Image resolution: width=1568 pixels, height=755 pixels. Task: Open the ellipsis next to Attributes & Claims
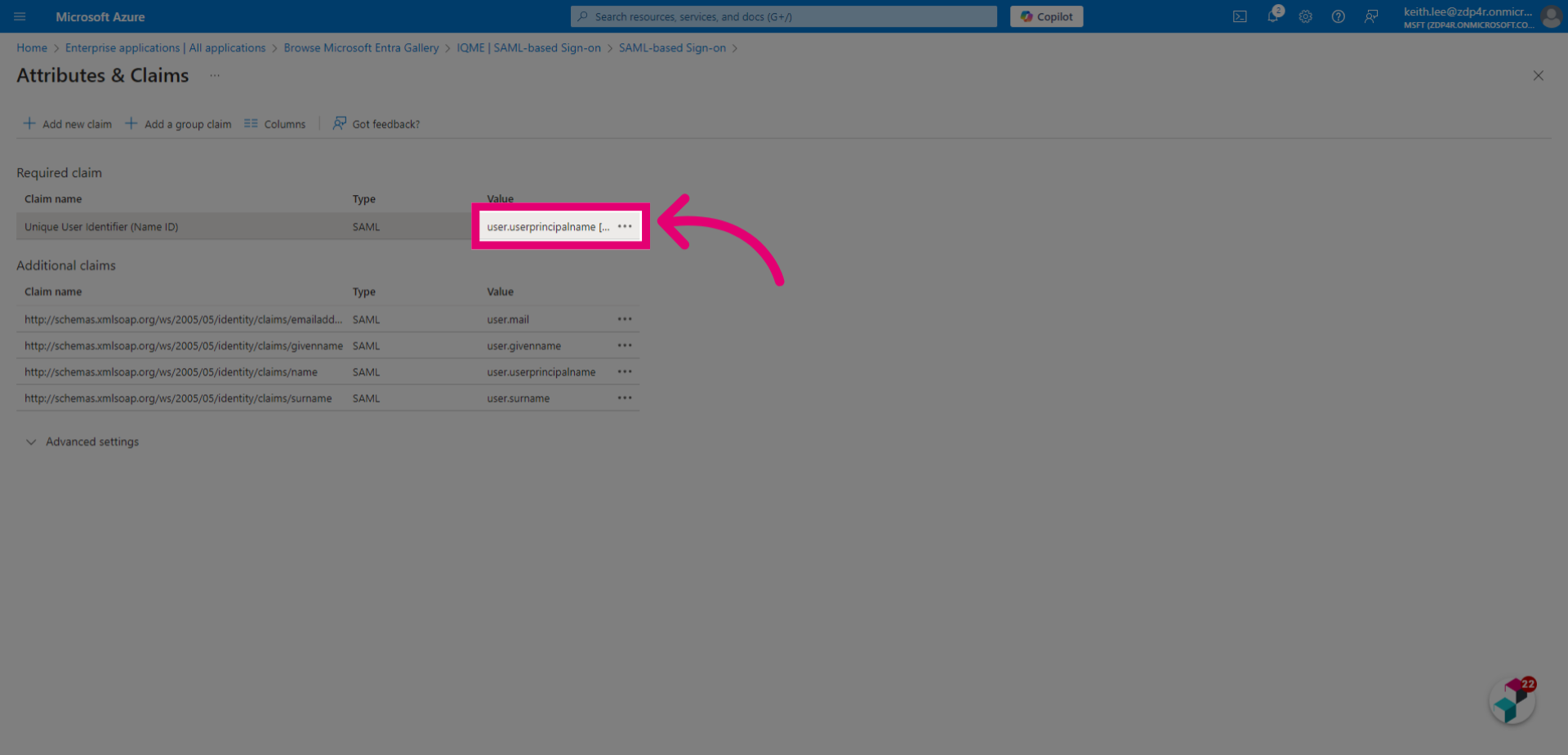click(215, 75)
